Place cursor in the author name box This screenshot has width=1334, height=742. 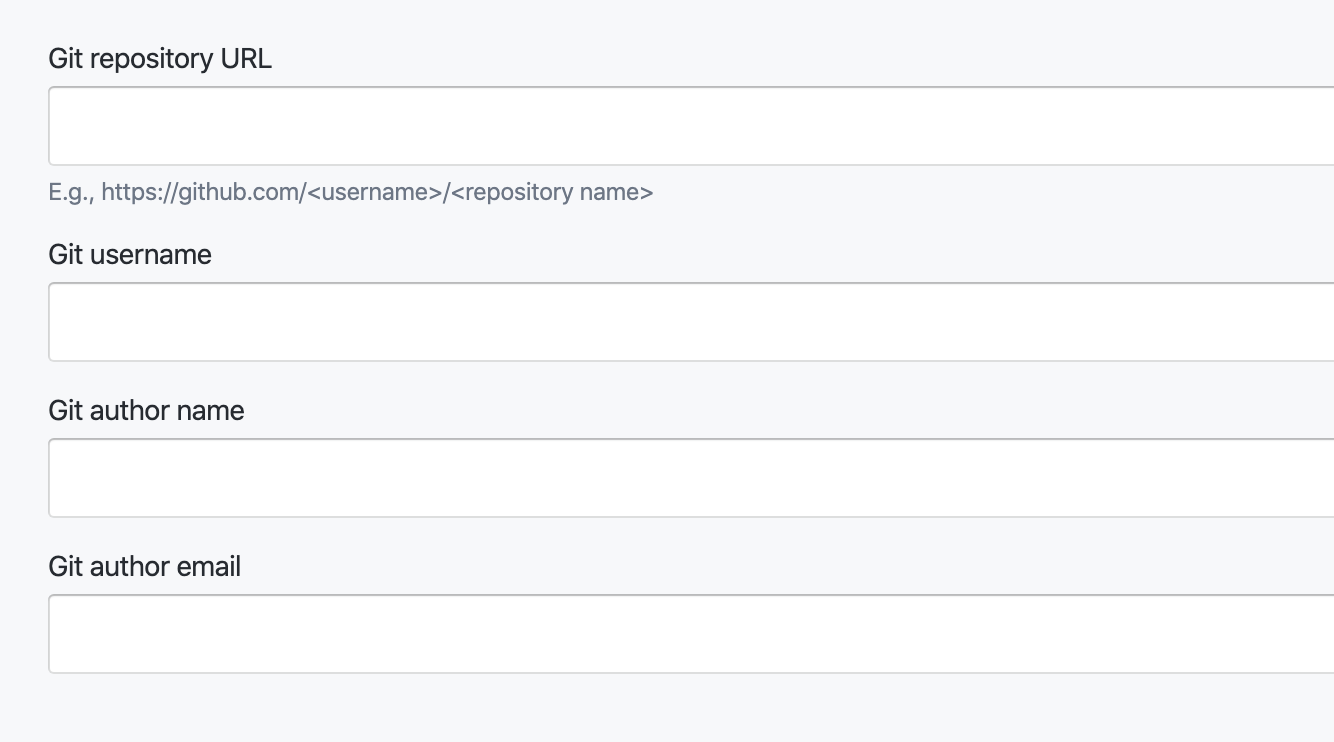(691, 478)
